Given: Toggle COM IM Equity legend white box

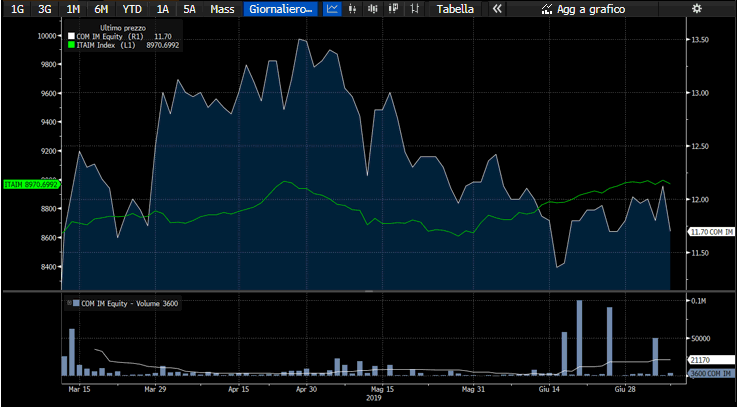Looking at the screenshot, I should [x=71, y=36].
